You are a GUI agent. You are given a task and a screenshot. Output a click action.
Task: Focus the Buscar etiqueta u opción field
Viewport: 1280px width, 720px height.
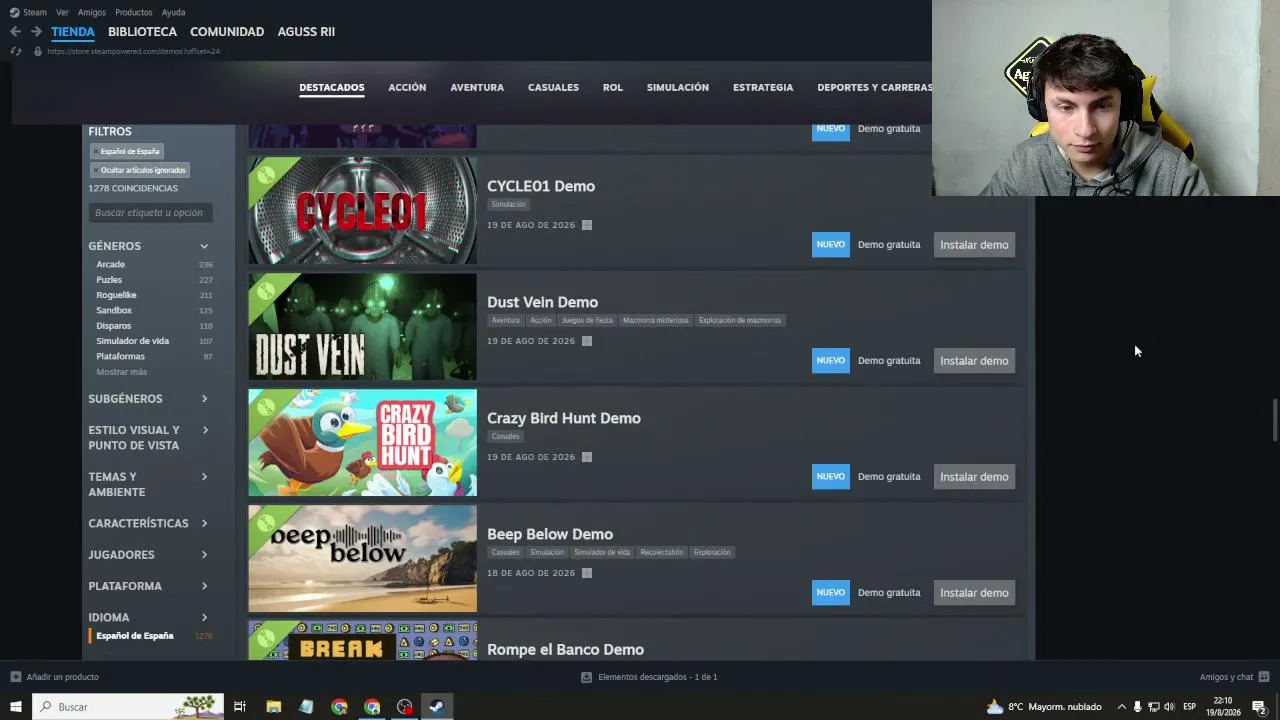click(149, 213)
